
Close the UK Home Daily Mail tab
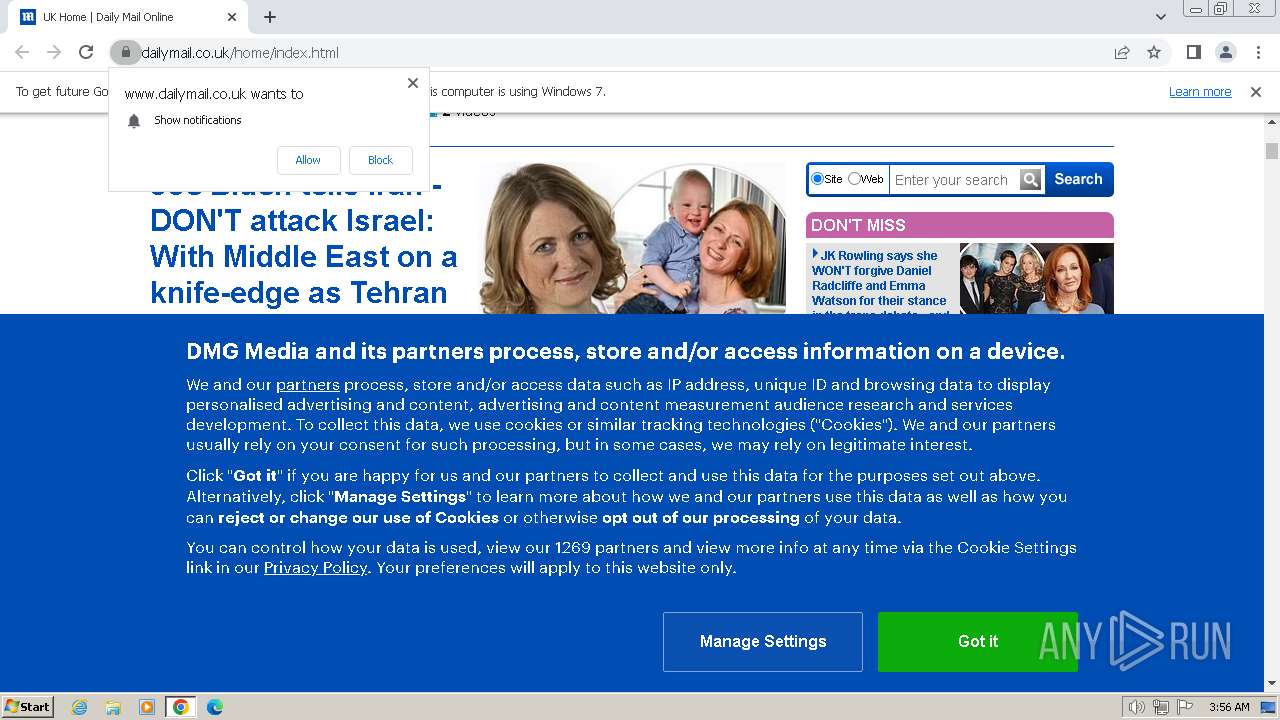pyautogui.click(x=232, y=17)
